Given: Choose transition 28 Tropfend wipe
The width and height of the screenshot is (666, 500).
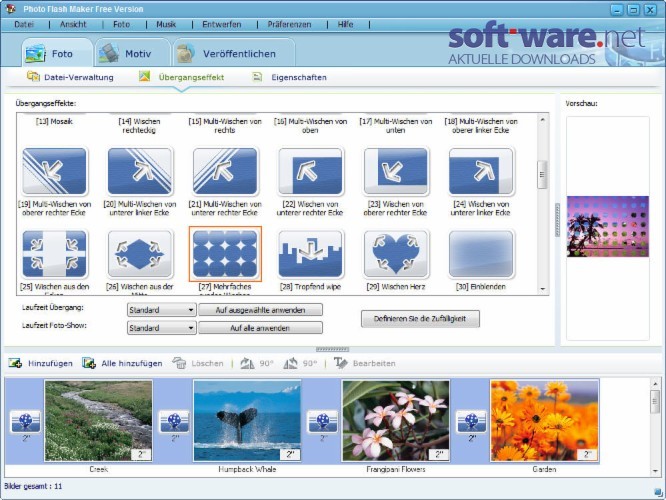Looking at the screenshot, I should pos(310,254).
